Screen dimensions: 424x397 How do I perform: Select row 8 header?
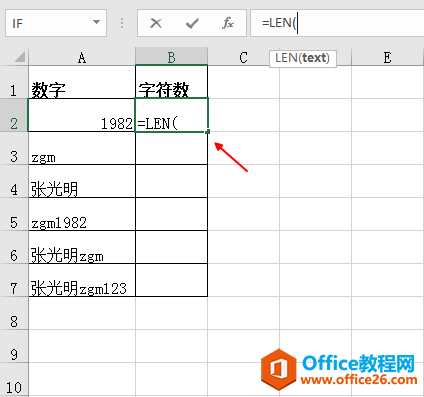tap(14, 313)
